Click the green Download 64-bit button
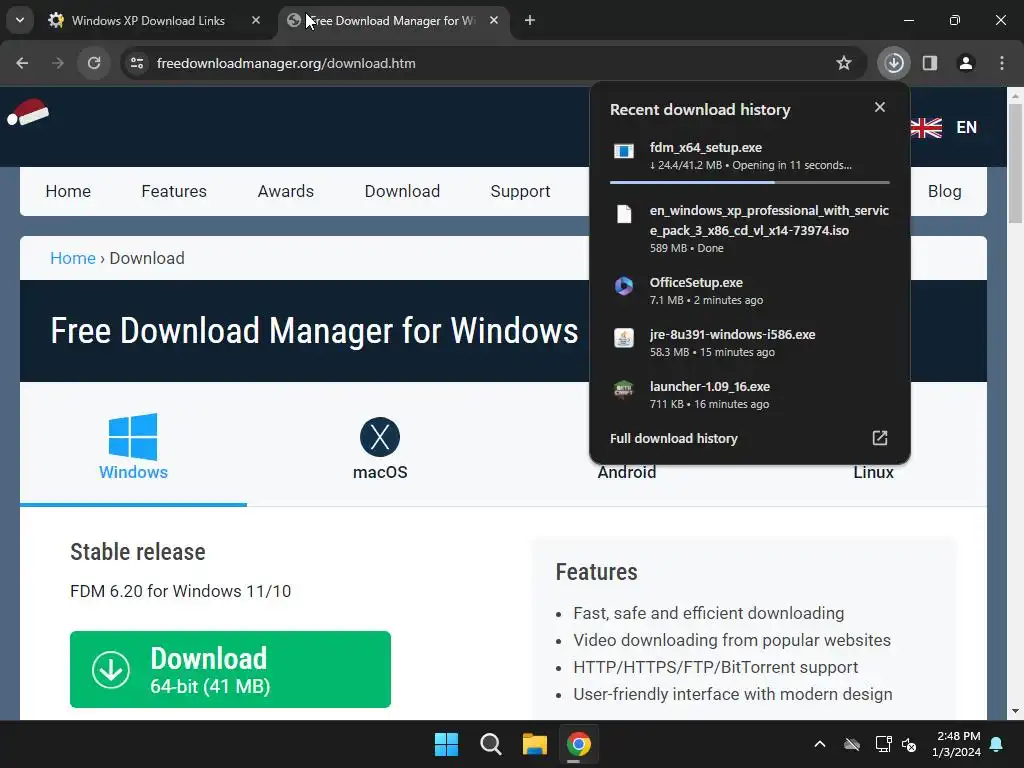Screen dimensions: 1024x768 click(x=231, y=669)
